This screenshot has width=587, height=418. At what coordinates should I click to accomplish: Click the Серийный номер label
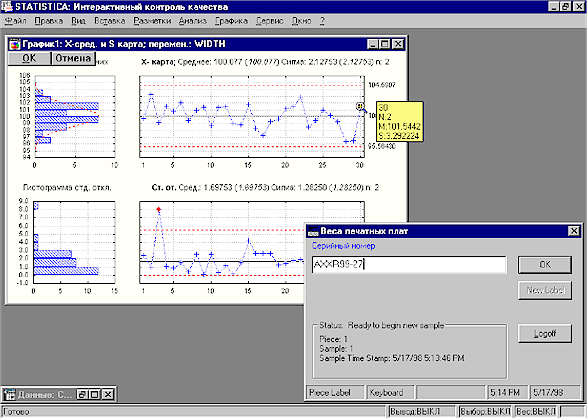[x=343, y=246]
